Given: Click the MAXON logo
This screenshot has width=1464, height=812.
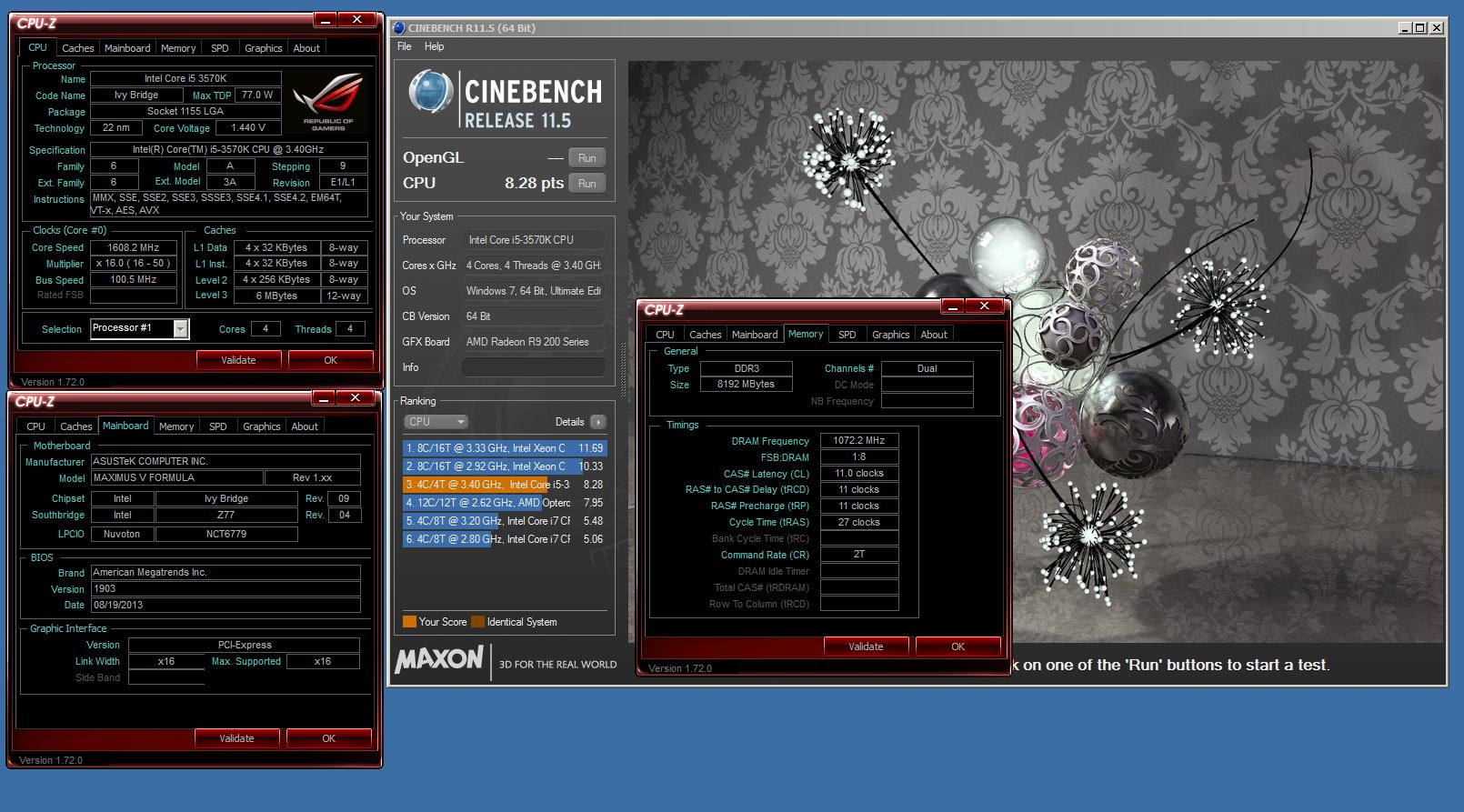Looking at the screenshot, I should click(x=439, y=660).
